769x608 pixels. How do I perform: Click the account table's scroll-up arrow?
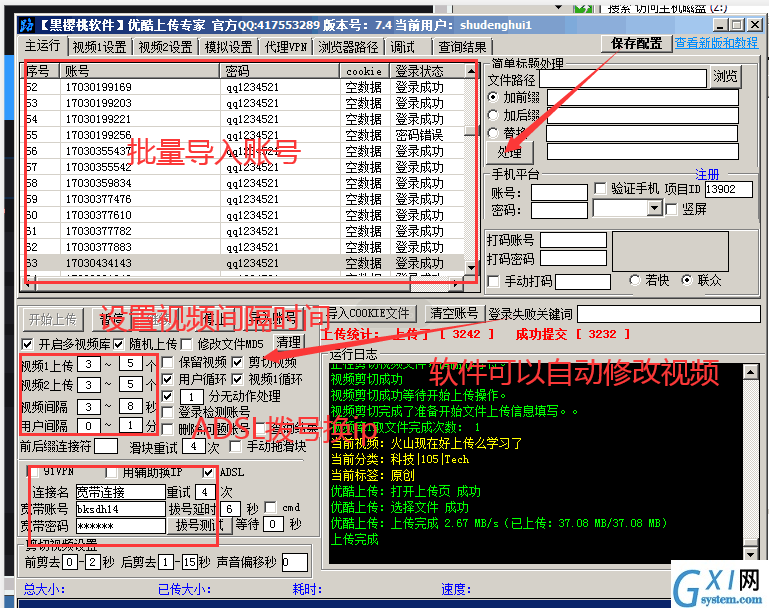coord(471,72)
